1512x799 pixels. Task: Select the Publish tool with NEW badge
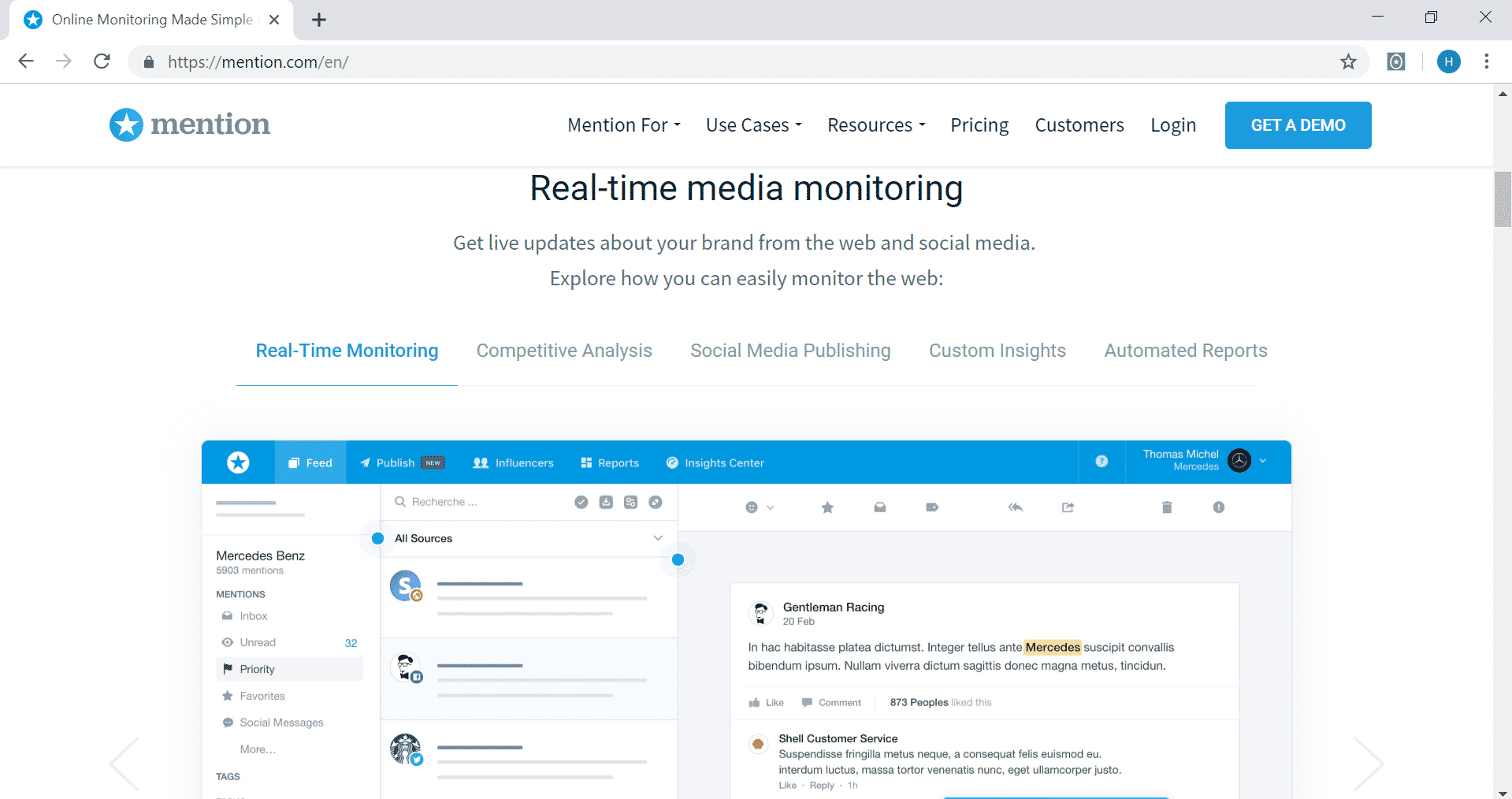coord(394,463)
